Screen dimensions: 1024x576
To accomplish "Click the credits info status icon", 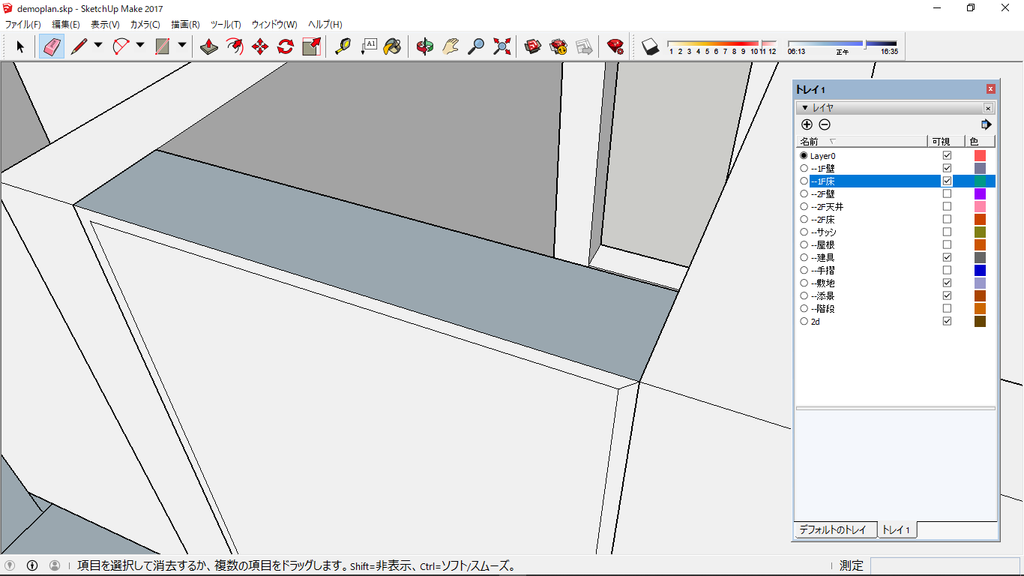I will (32, 566).
